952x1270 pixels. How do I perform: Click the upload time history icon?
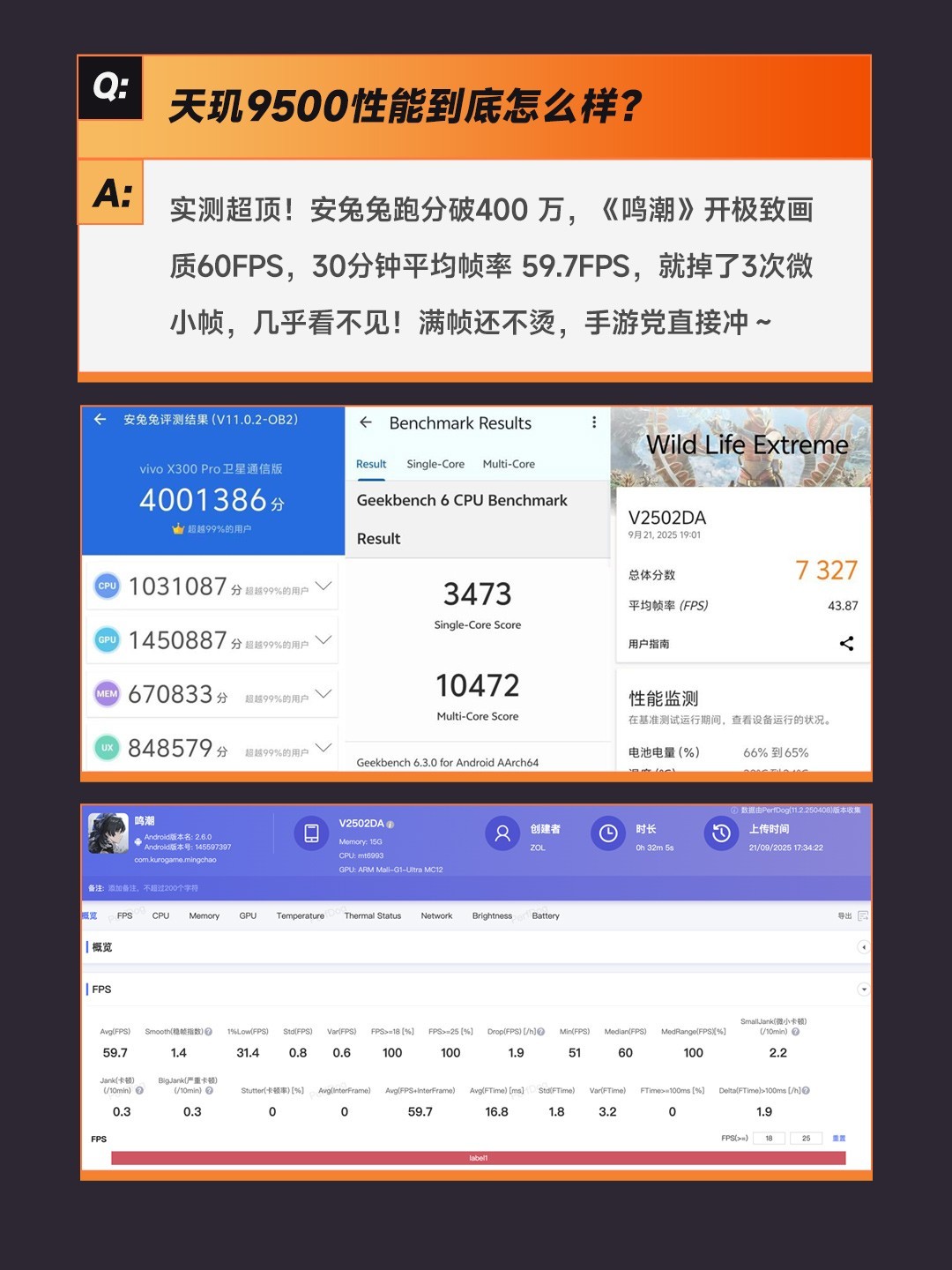coord(721,833)
